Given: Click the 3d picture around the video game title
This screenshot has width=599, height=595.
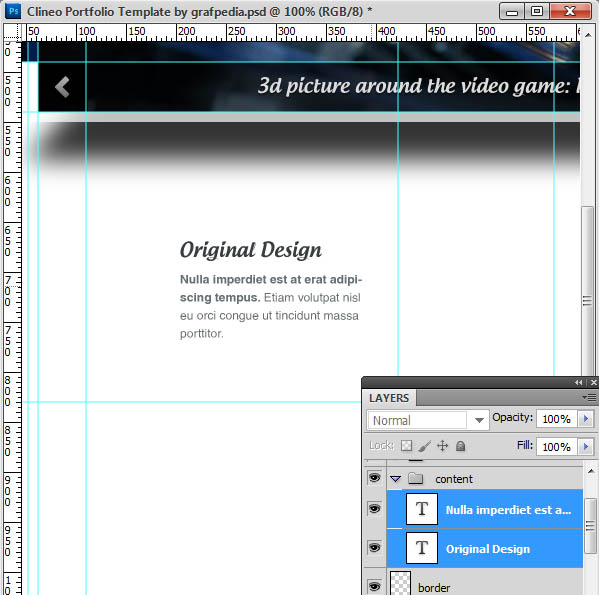Looking at the screenshot, I should tap(418, 86).
